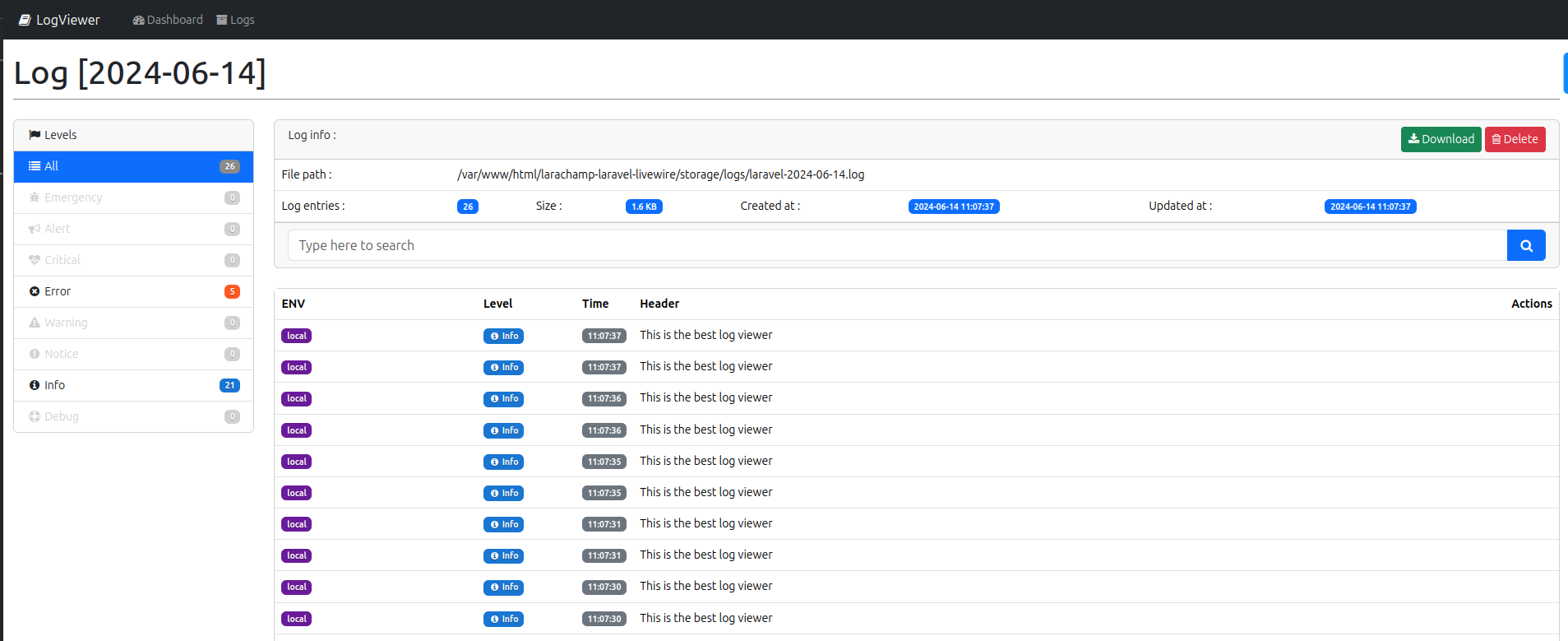Click the log file path text

pyautogui.click(x=660, y=174)
